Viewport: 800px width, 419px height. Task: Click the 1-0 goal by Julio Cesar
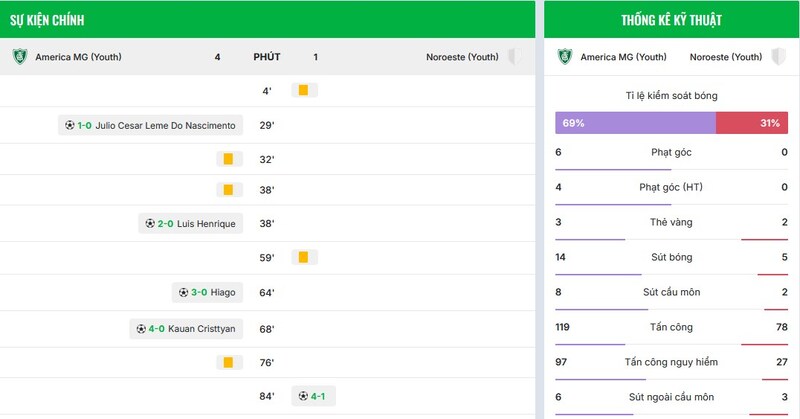tap(150, 125)
